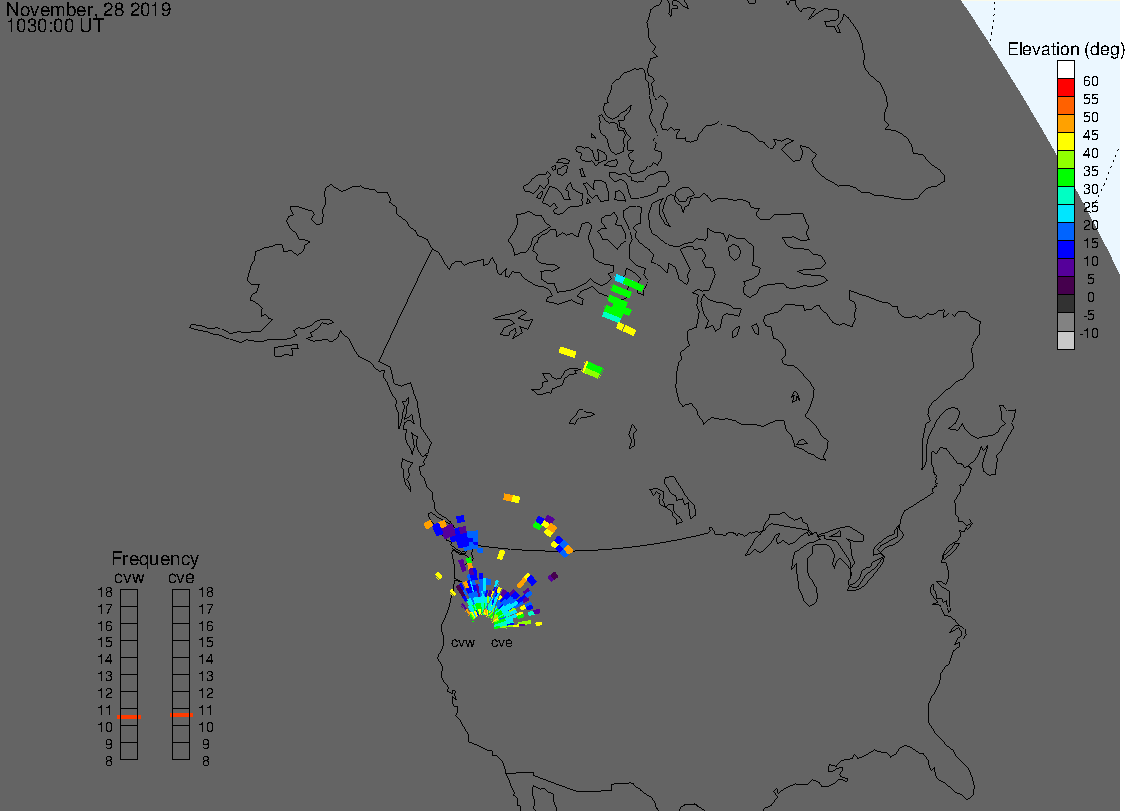Screen dimensions: 1125x811
Task: Click the cve header above frequency scale
Action: (181, 578)
